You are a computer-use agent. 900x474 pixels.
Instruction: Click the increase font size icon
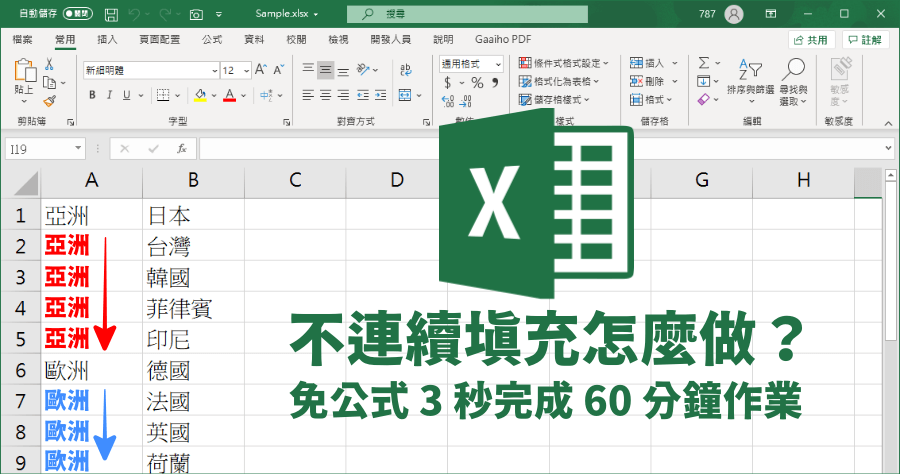pos(261,70)
